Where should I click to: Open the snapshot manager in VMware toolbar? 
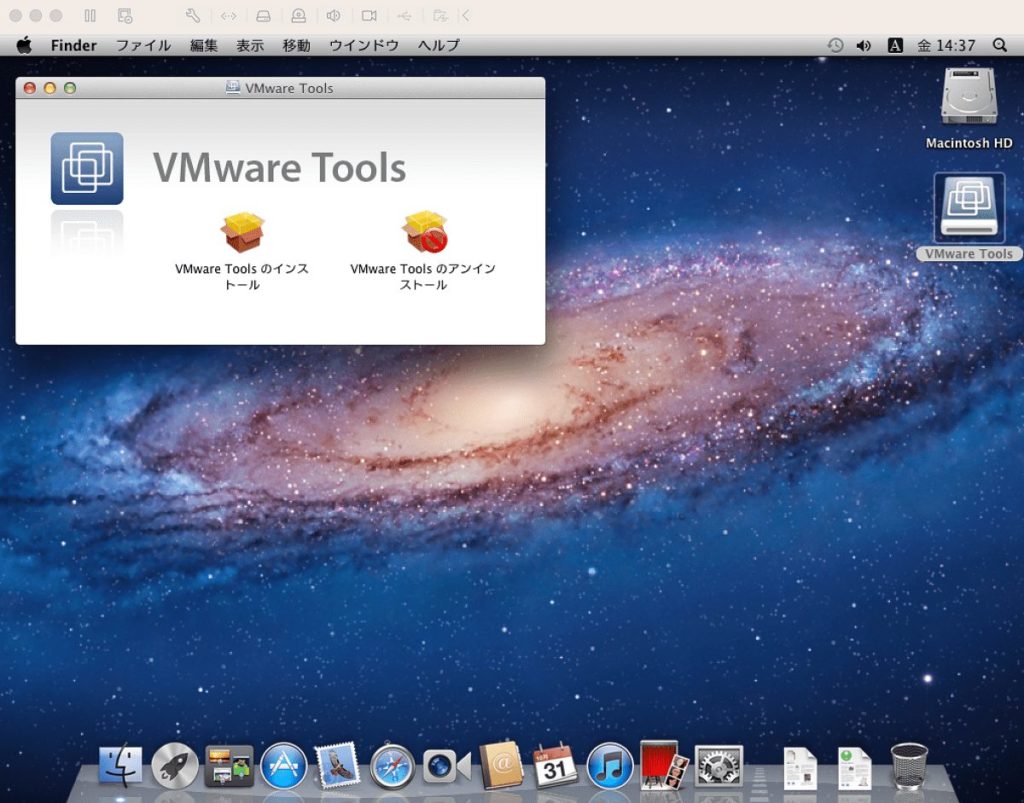pos(125,16)
